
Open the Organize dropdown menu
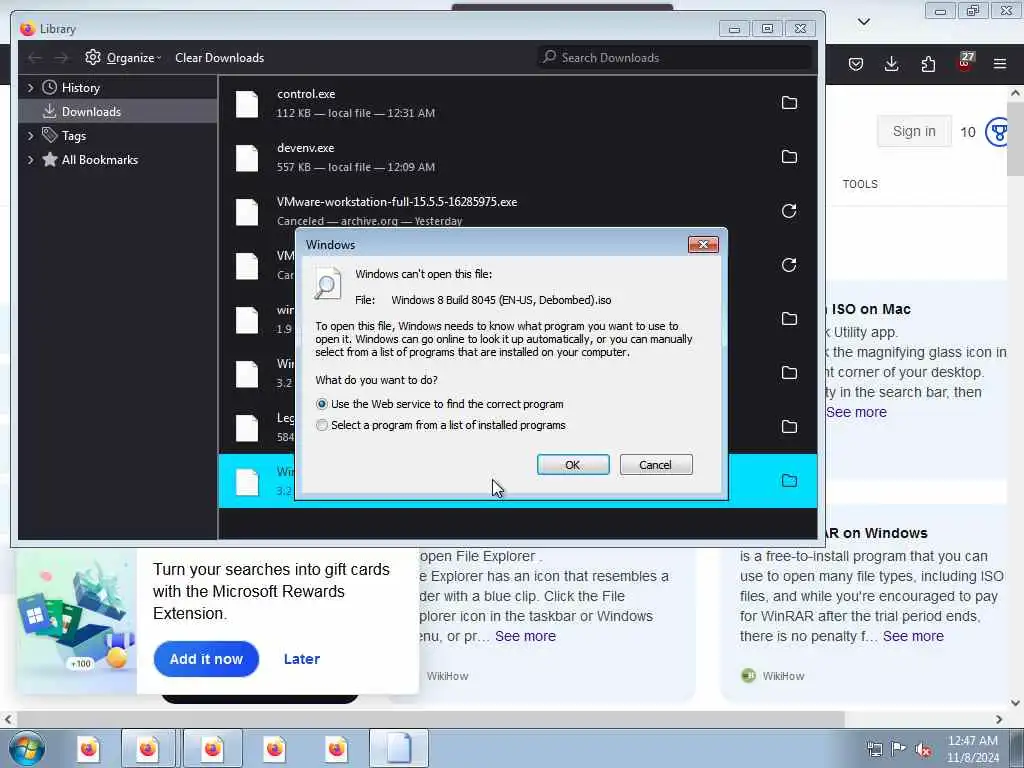134,58
